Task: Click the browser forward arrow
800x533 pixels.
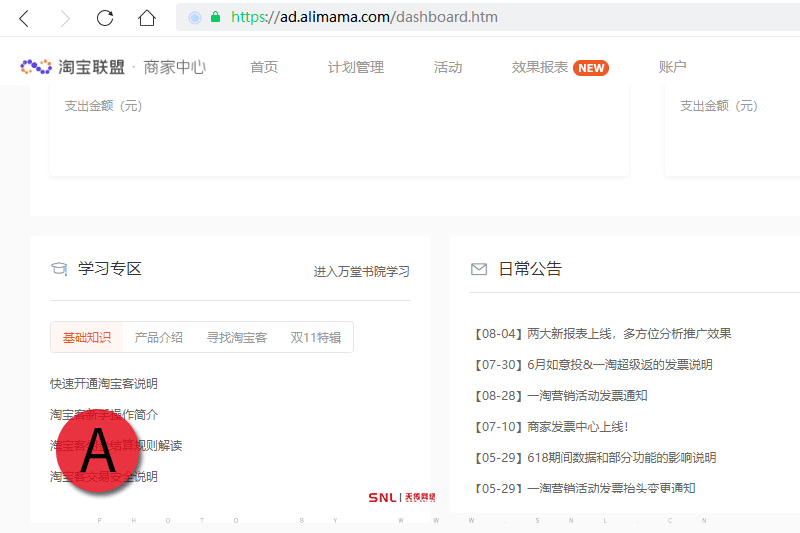Action: coord(65,18)
